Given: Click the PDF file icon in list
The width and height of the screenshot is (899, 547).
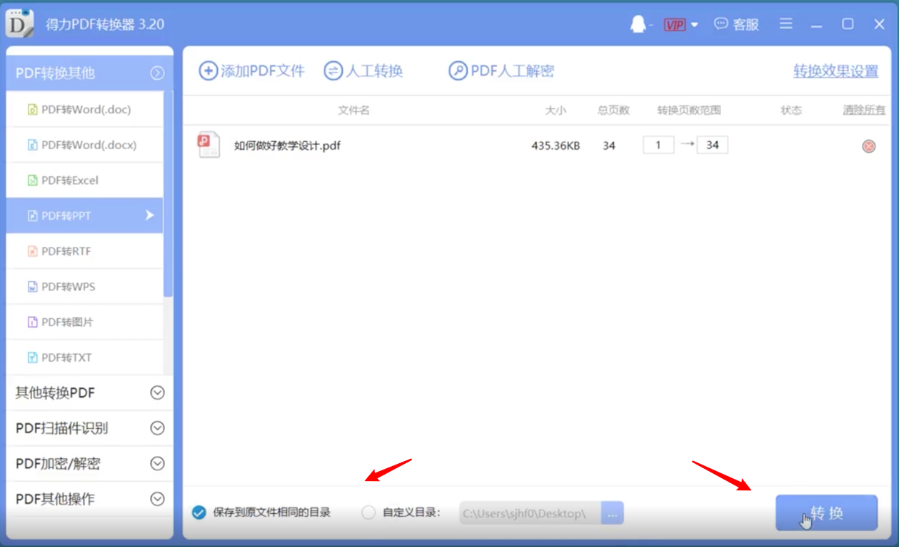Looking at the screenshot, I should coord(208,145).
